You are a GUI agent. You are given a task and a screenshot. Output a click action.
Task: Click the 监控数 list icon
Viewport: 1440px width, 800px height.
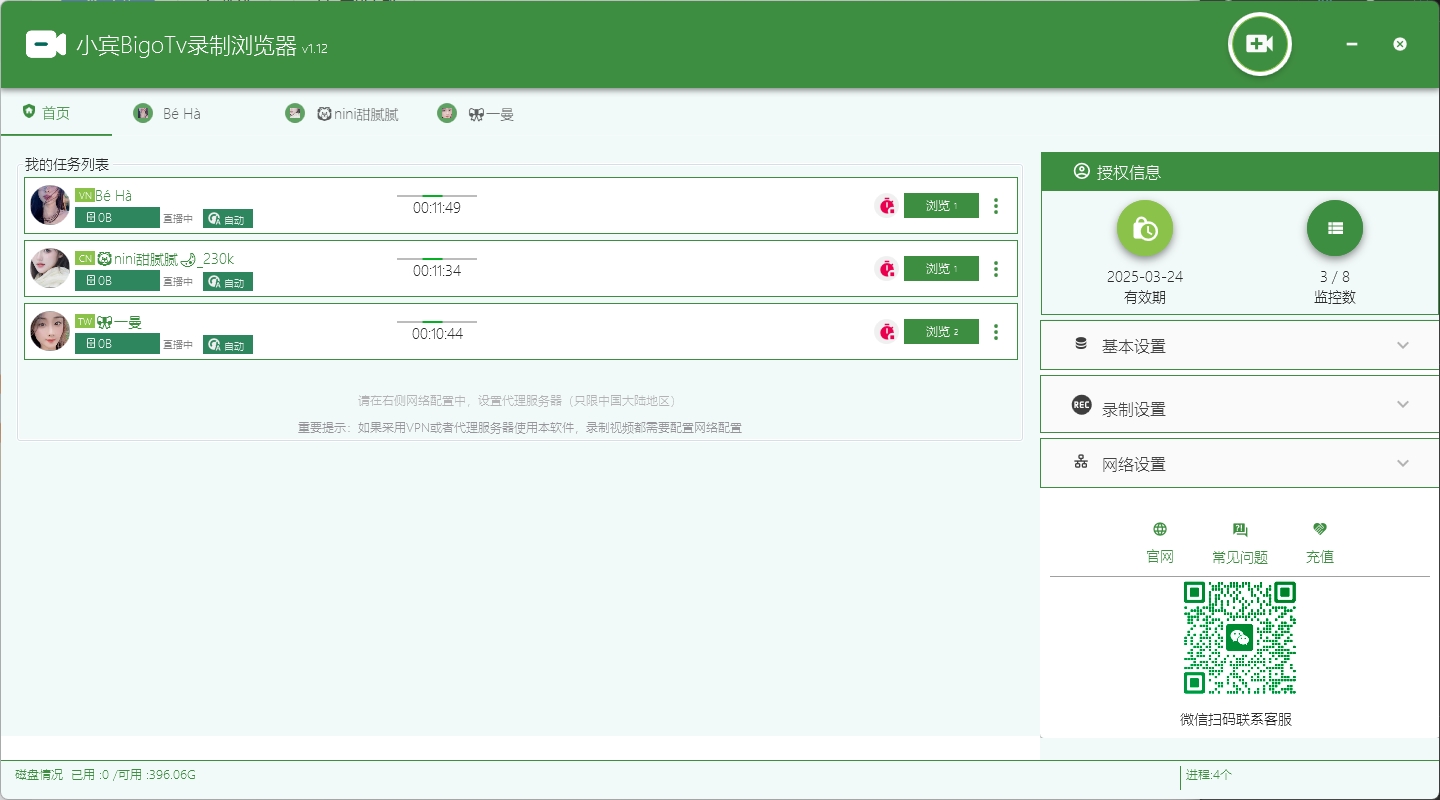pos(1335,228)
